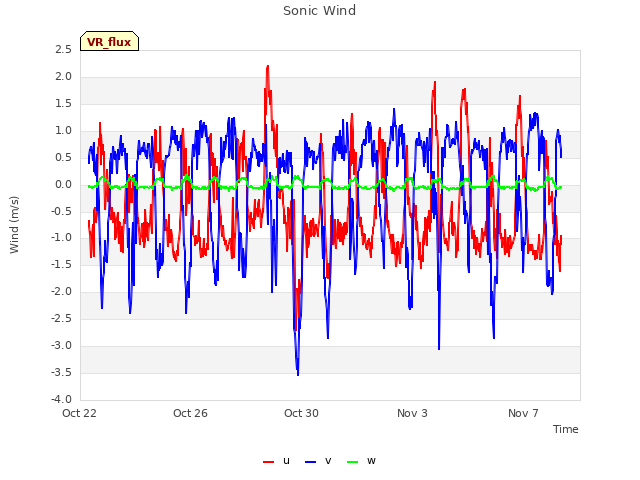Click the -1.0 y-axis tick label
The width and height of the screenshot is (640, 480).
[x=62, y=238]
